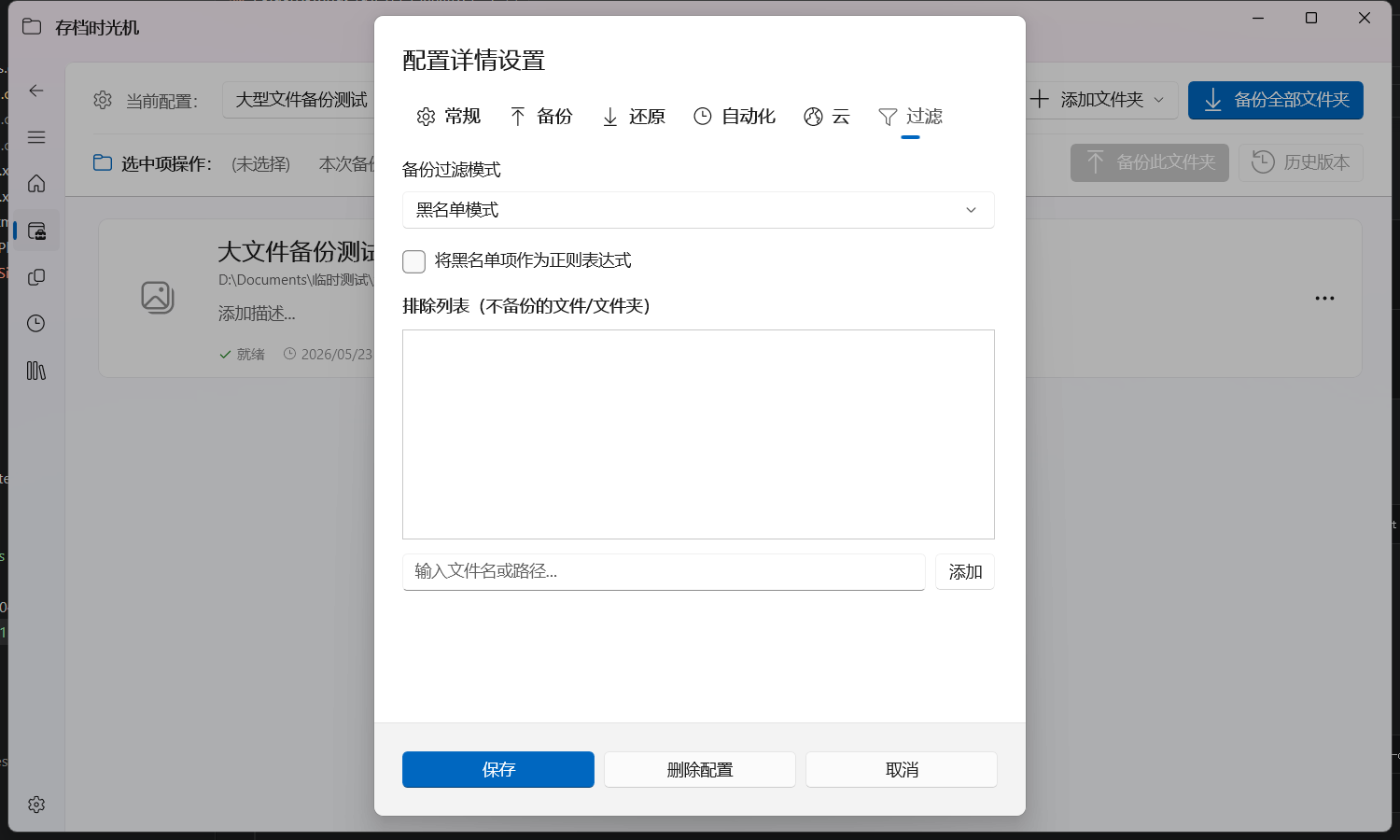Open the 还原 tab
Screen dimensions: 1400x840
click(634, 117)
